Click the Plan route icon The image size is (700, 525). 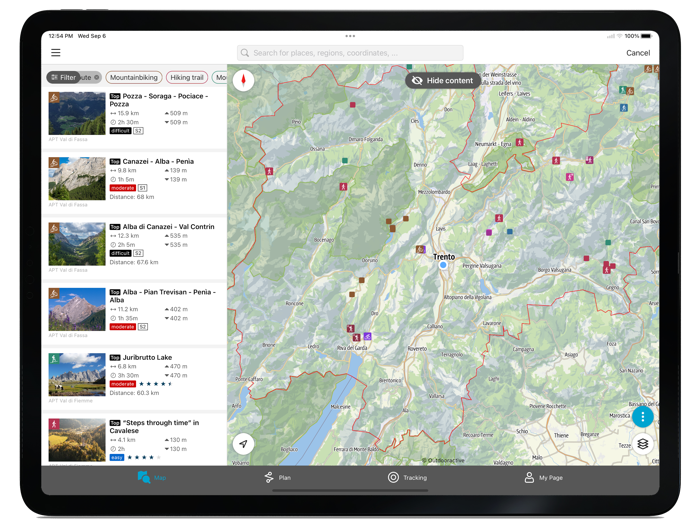point(269,477)
